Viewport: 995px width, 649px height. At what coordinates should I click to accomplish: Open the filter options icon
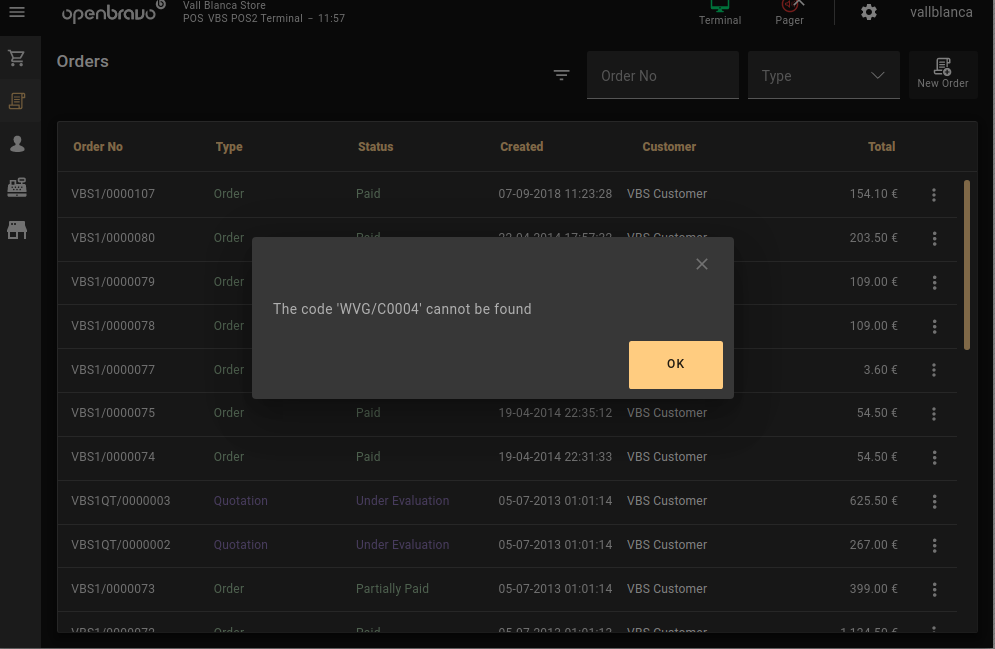(562, 76)
